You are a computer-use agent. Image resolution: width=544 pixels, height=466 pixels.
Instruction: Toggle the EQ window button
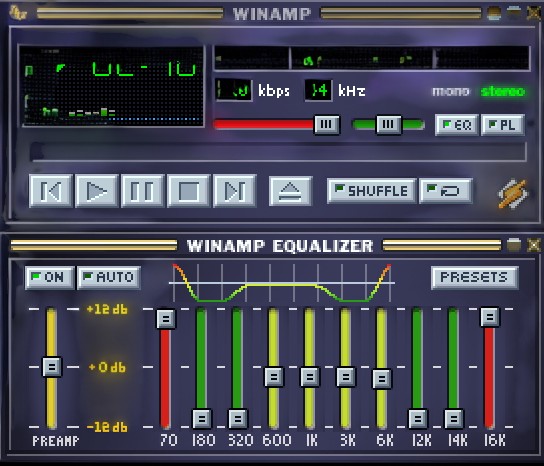[457, 125]
